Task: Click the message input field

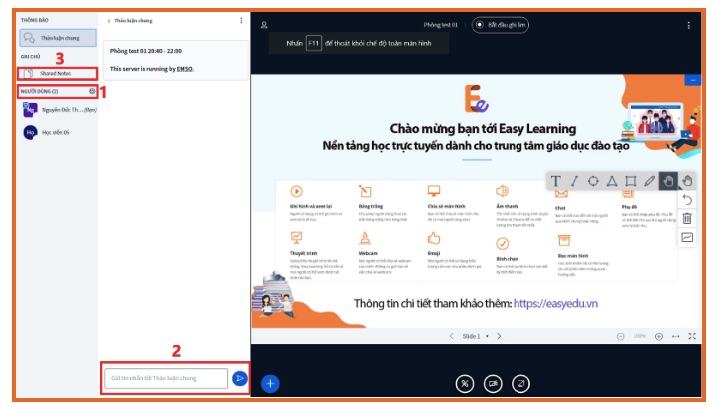Action: [166, 378]
